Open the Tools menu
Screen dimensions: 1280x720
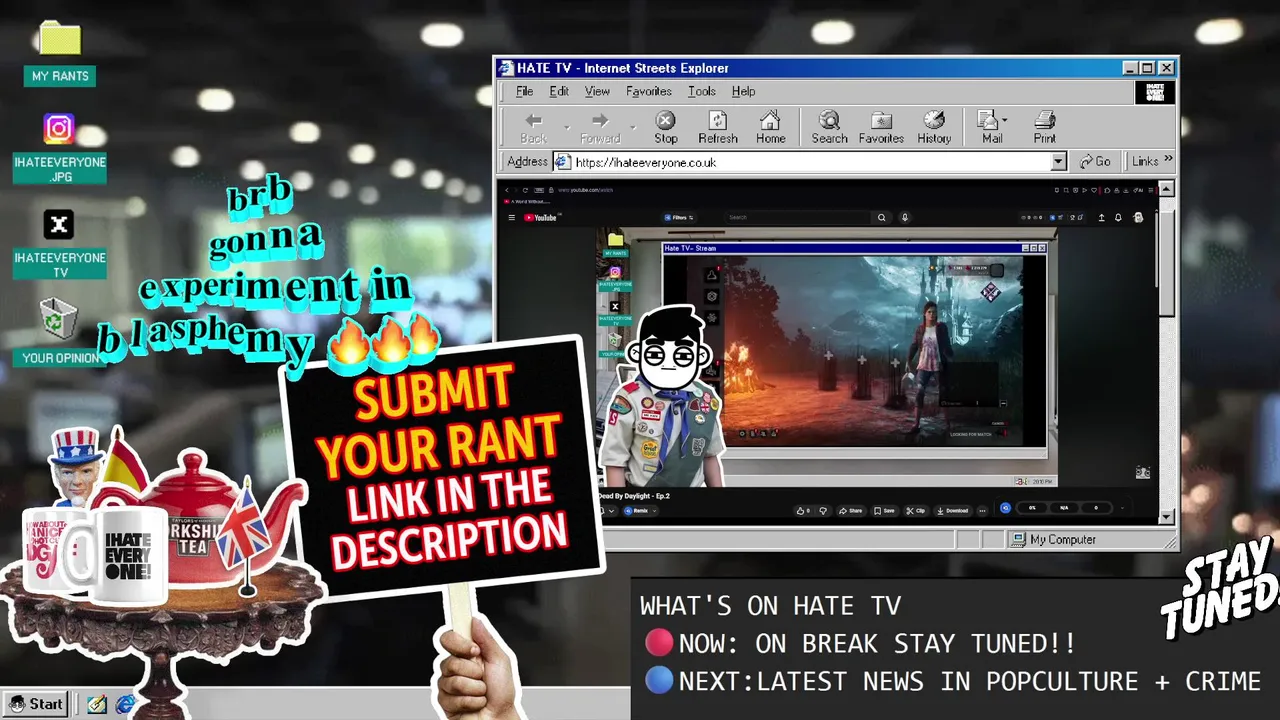click(702, 91)
